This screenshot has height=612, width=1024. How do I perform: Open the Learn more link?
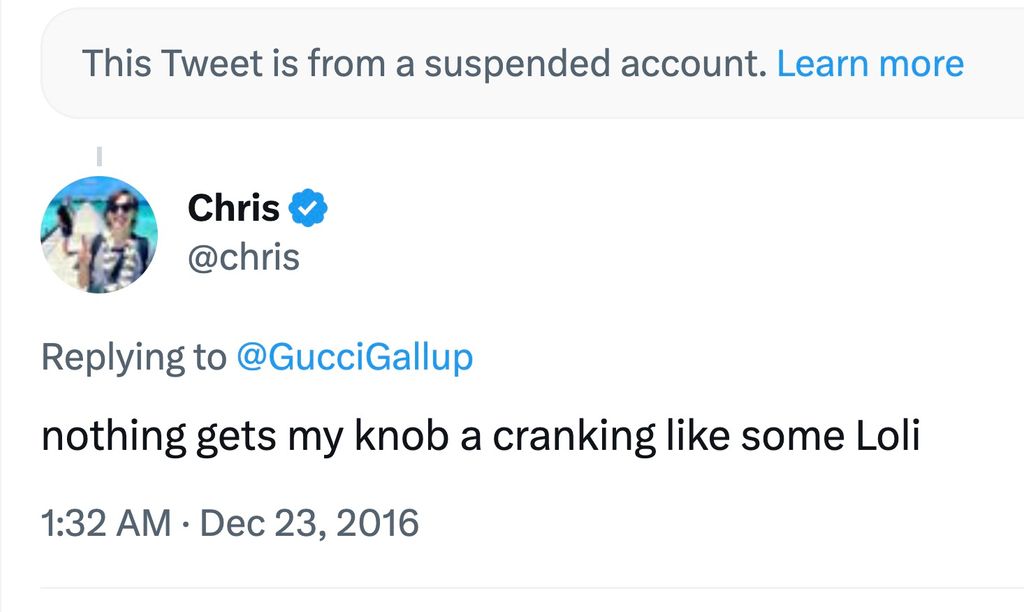[870, 65]
